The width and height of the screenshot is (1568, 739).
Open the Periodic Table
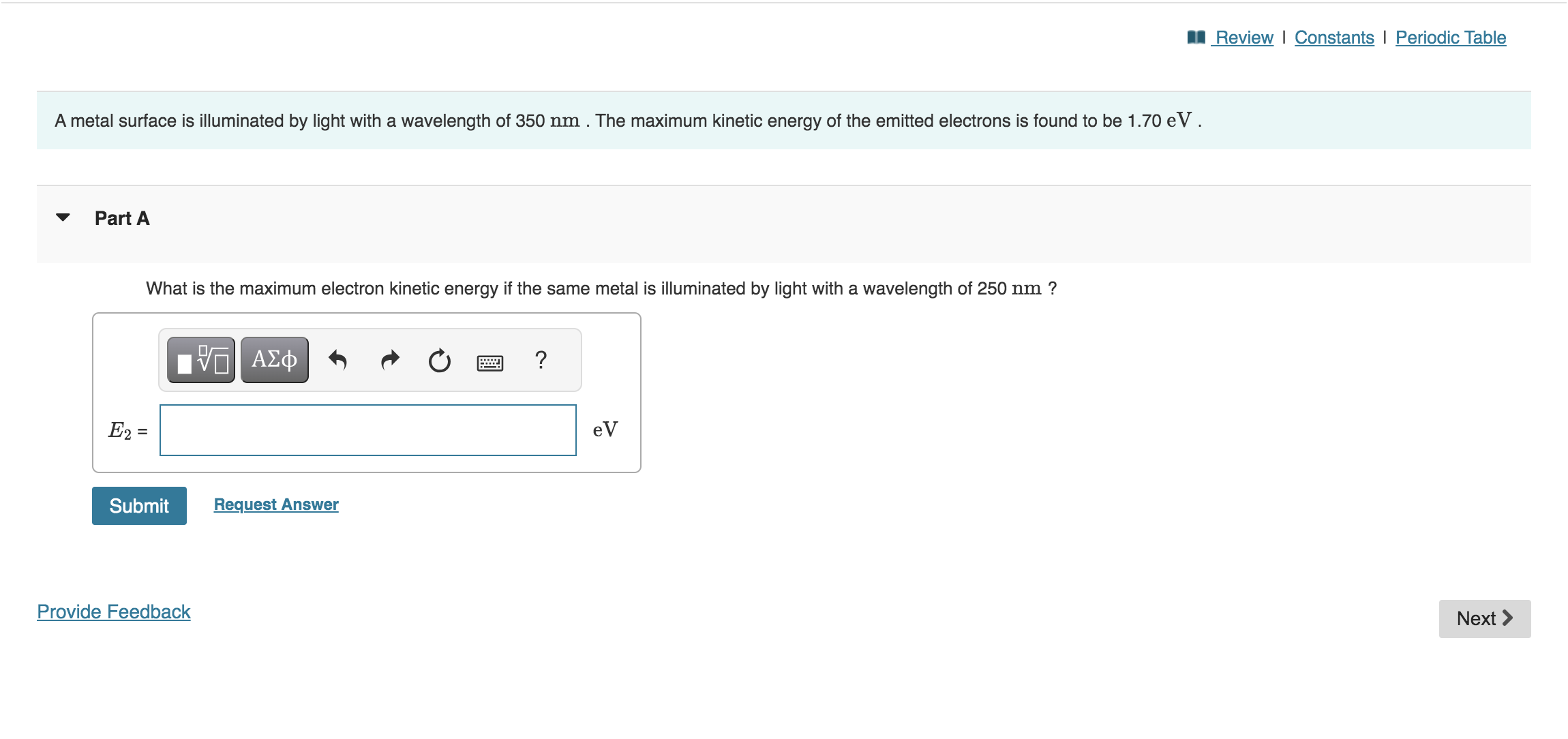pos(1451,37)
